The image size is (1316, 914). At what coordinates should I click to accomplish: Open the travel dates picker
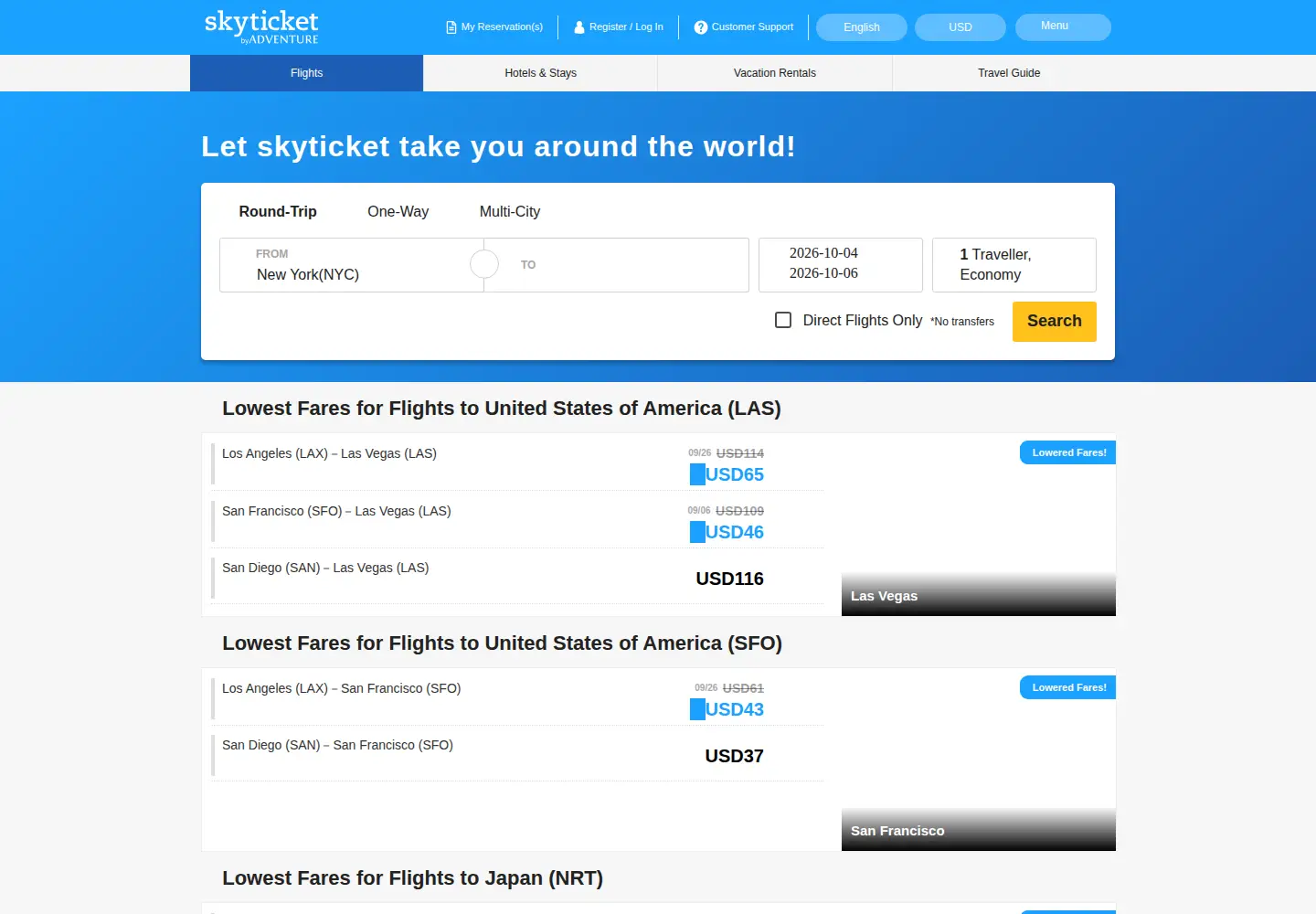(x=841, y=265)
